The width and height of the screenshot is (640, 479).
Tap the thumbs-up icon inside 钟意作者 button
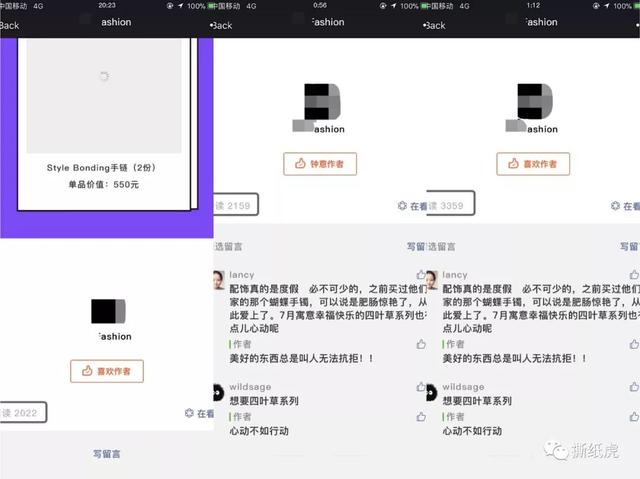tap(300, 164)
